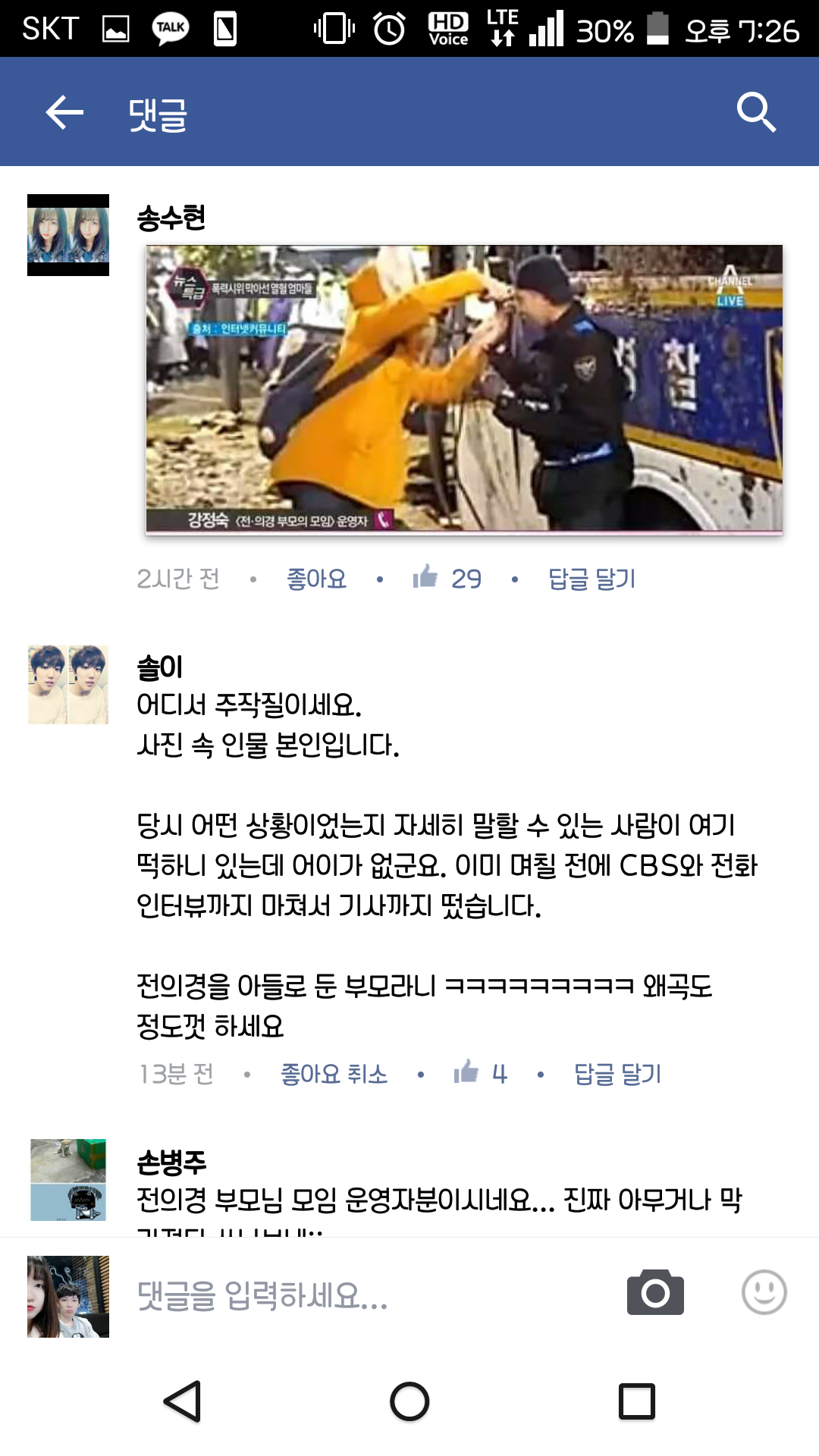Image resolution: width=819 pixels, height=1456 pixels.
Task: Tap the camera icon to attach photo
Action: tap(655, 1291)
